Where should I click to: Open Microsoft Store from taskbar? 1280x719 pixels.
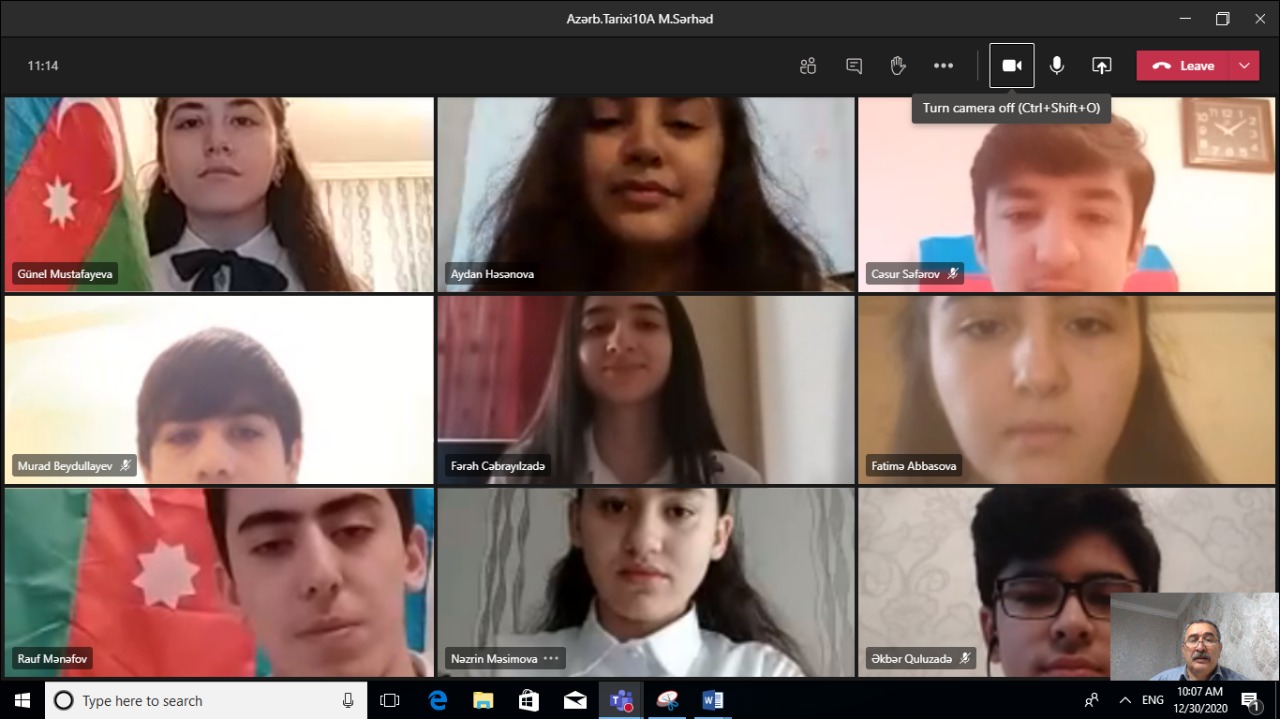pyautogui.click(x=529, y=700)
